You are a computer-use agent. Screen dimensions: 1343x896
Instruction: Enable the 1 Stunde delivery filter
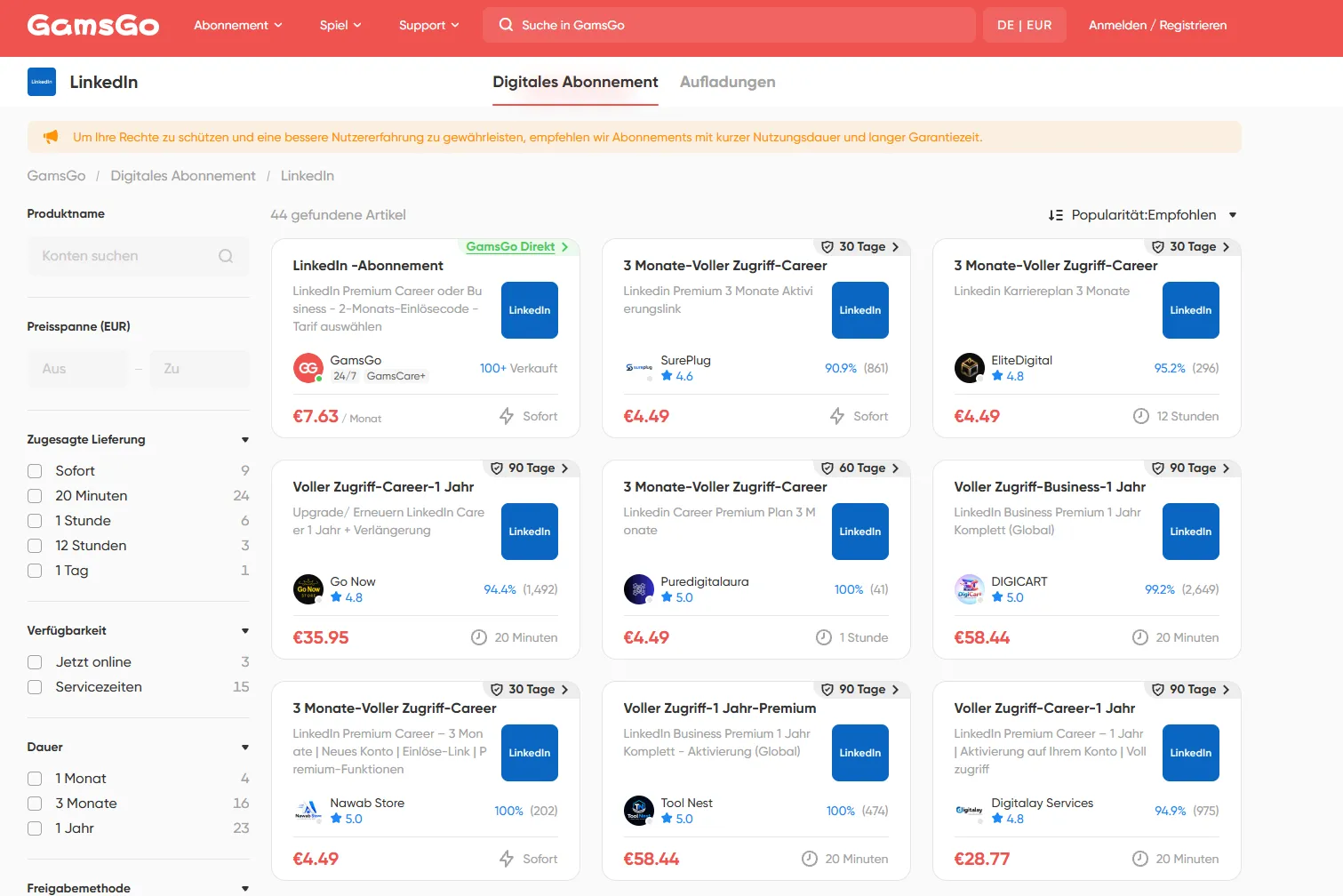click(35, 521)
